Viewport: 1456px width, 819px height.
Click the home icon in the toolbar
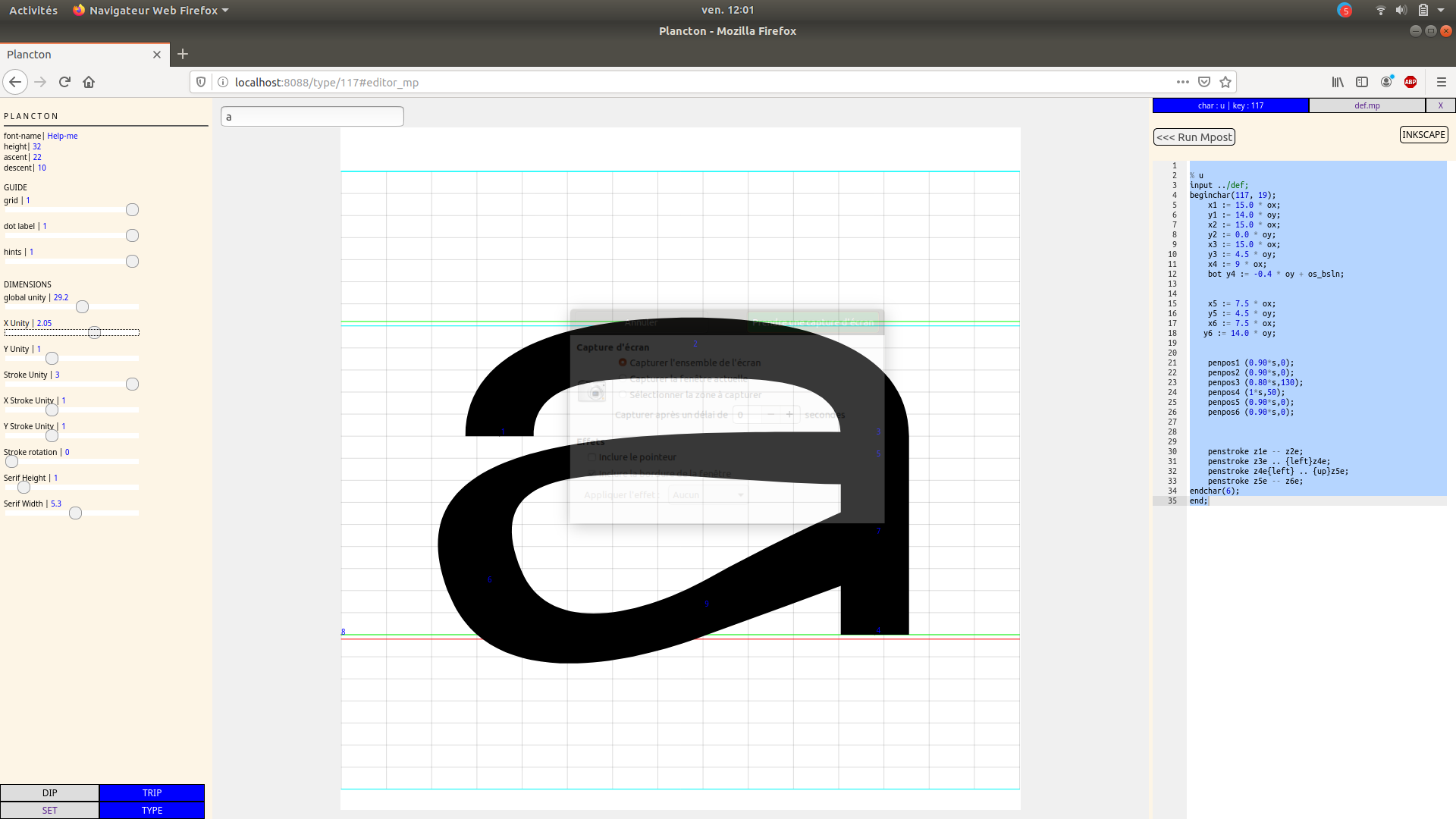pos(89,82)
